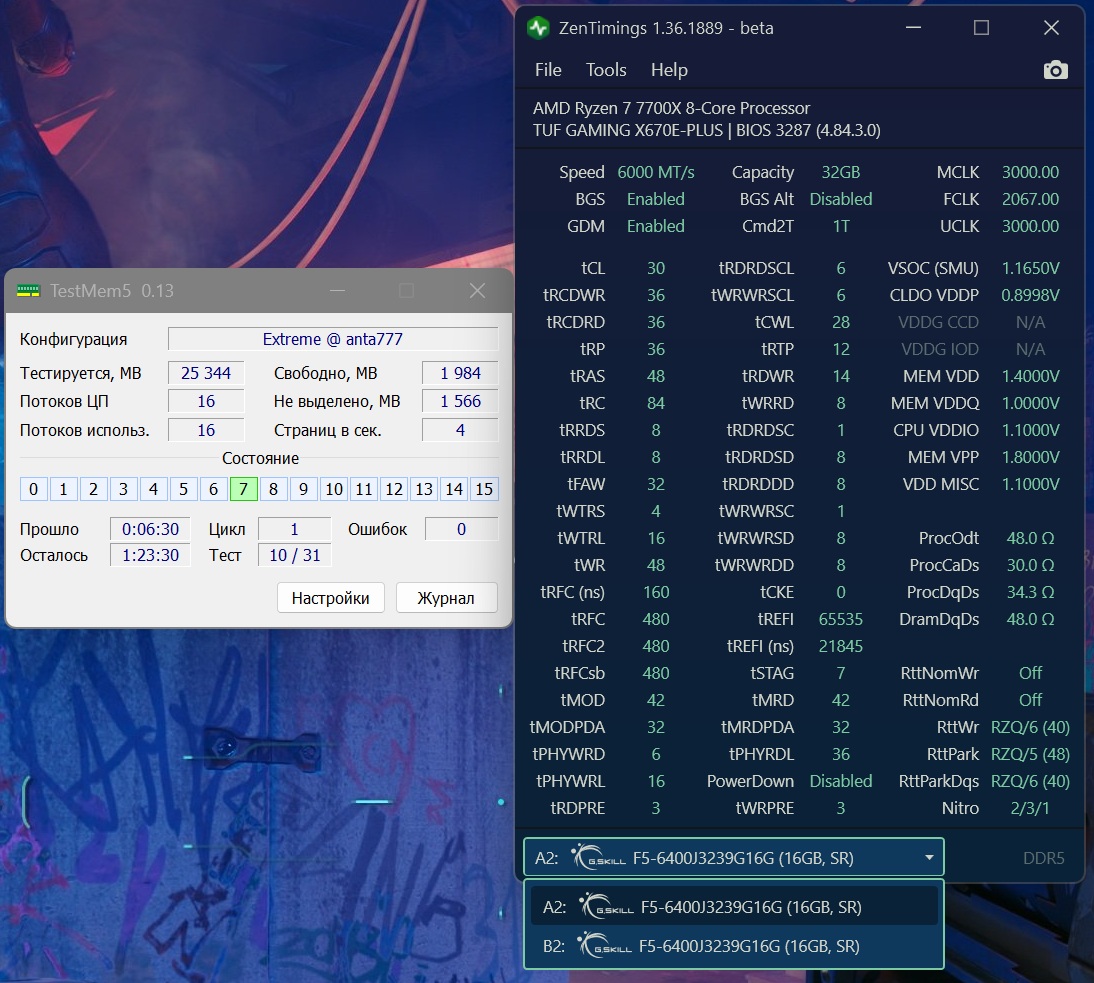Click the tRFC (ns) value 160

[656, 592]
